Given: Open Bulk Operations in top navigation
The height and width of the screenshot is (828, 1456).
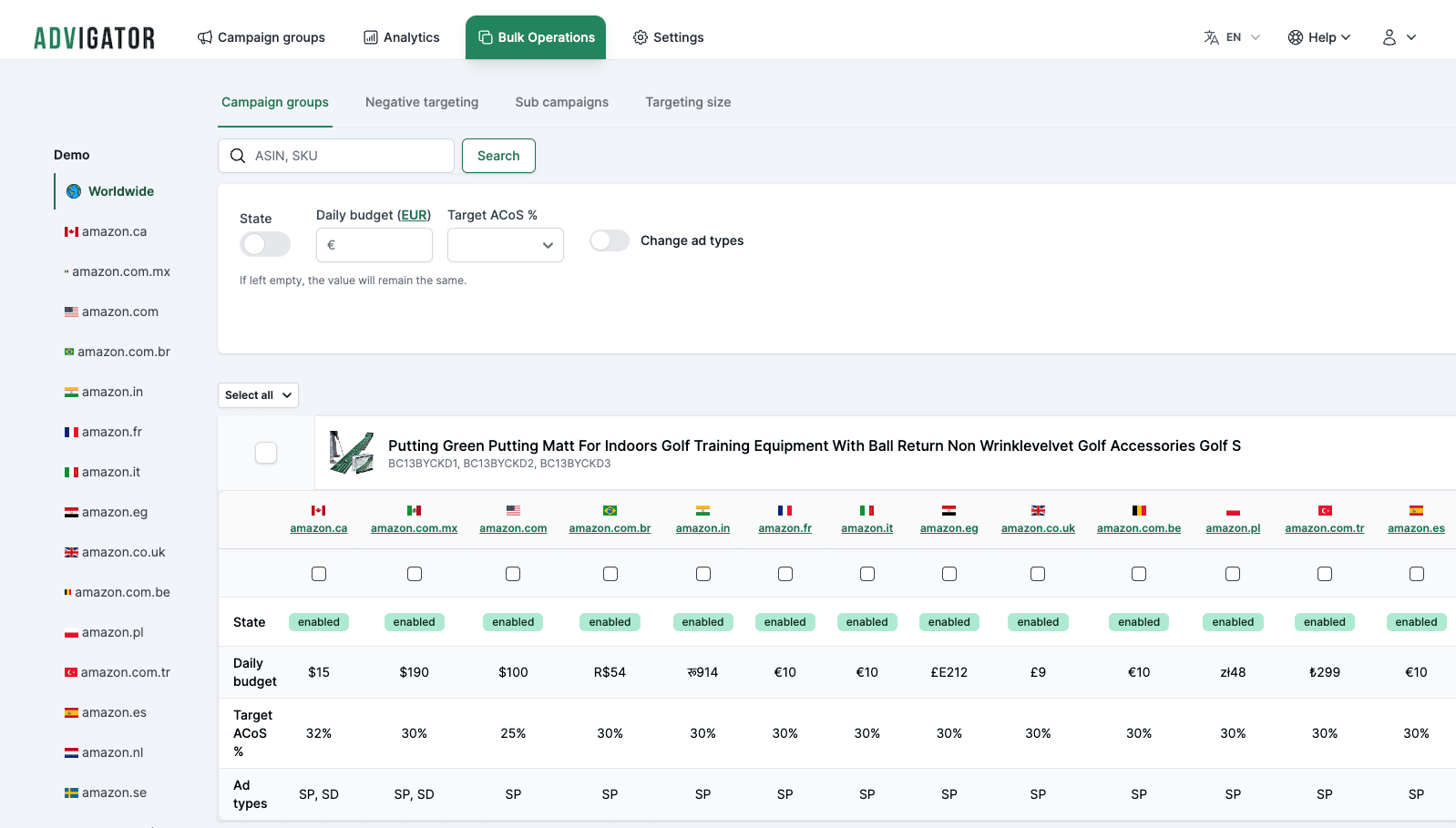Looking at the screenshot, I should (x=536, y=37).
